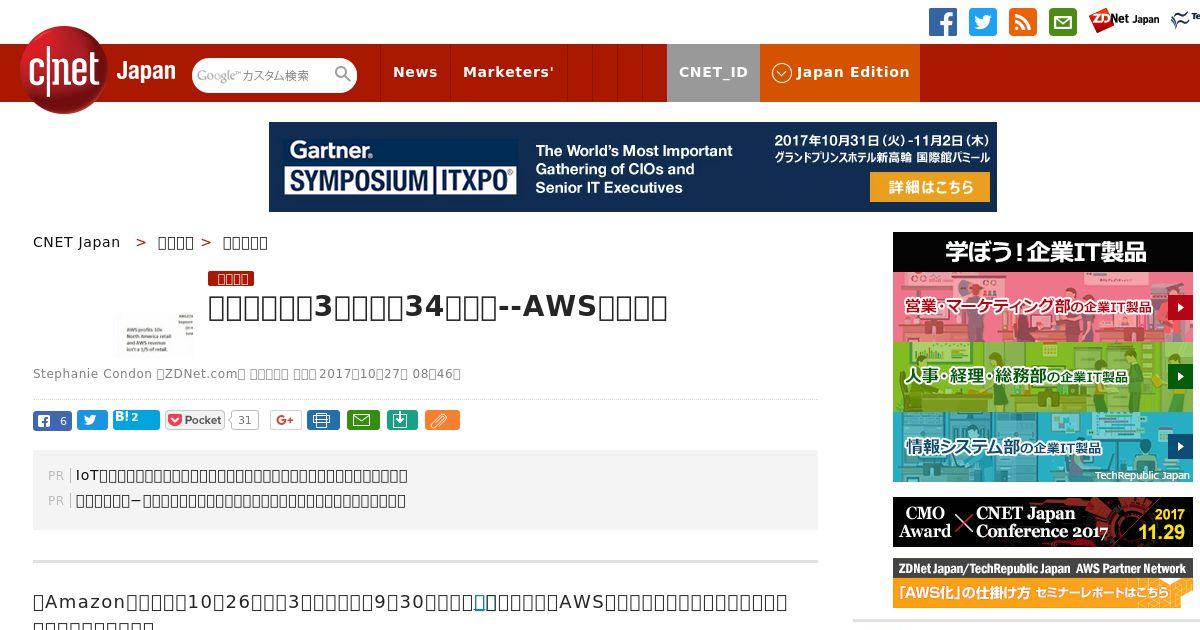Image resolution: width=1200 pixels, height=630 pixels.
Task: Submit search with magnifier icon
Action: pos(343,75)
